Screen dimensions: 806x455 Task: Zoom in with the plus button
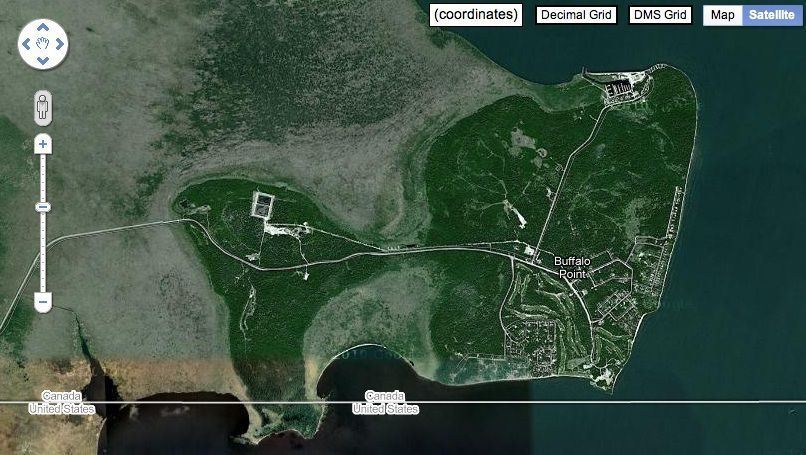[x=43, y=144]
